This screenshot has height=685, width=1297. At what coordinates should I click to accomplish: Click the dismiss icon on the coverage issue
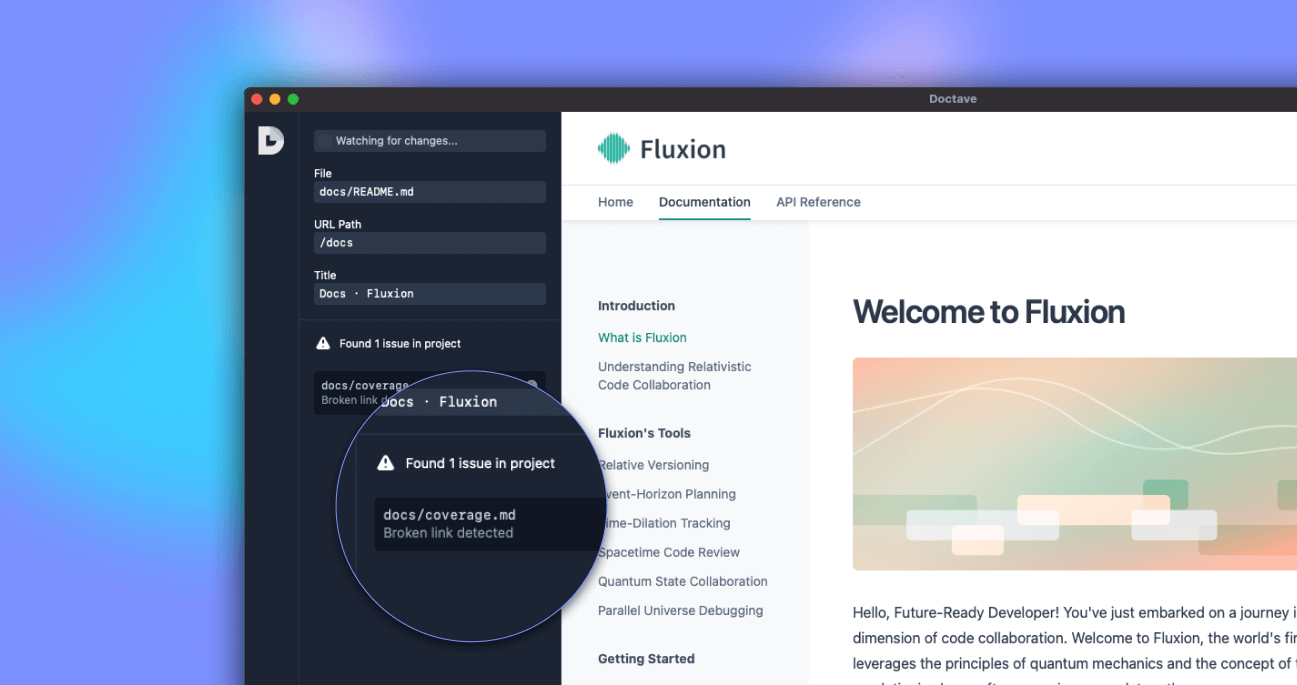tap(533, 385)
